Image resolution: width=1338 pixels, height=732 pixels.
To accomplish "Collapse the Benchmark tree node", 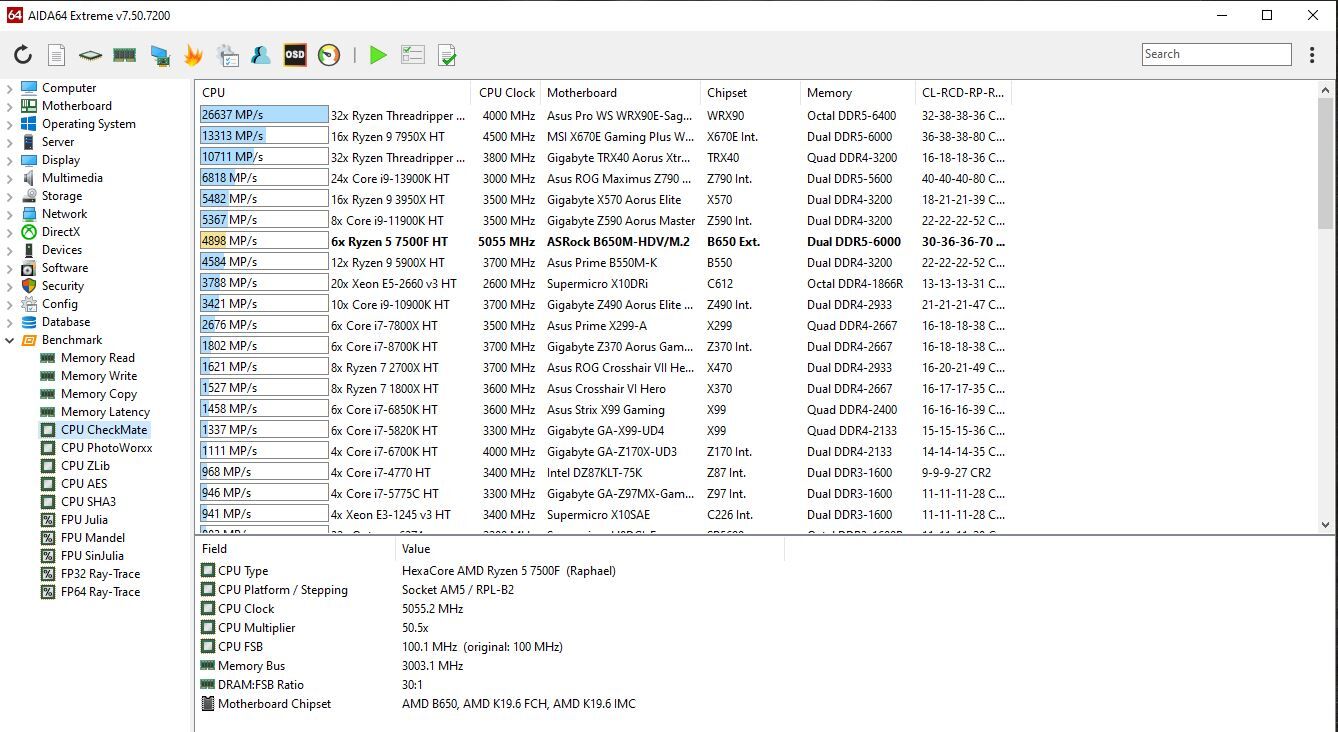I will tap(10, 340).
